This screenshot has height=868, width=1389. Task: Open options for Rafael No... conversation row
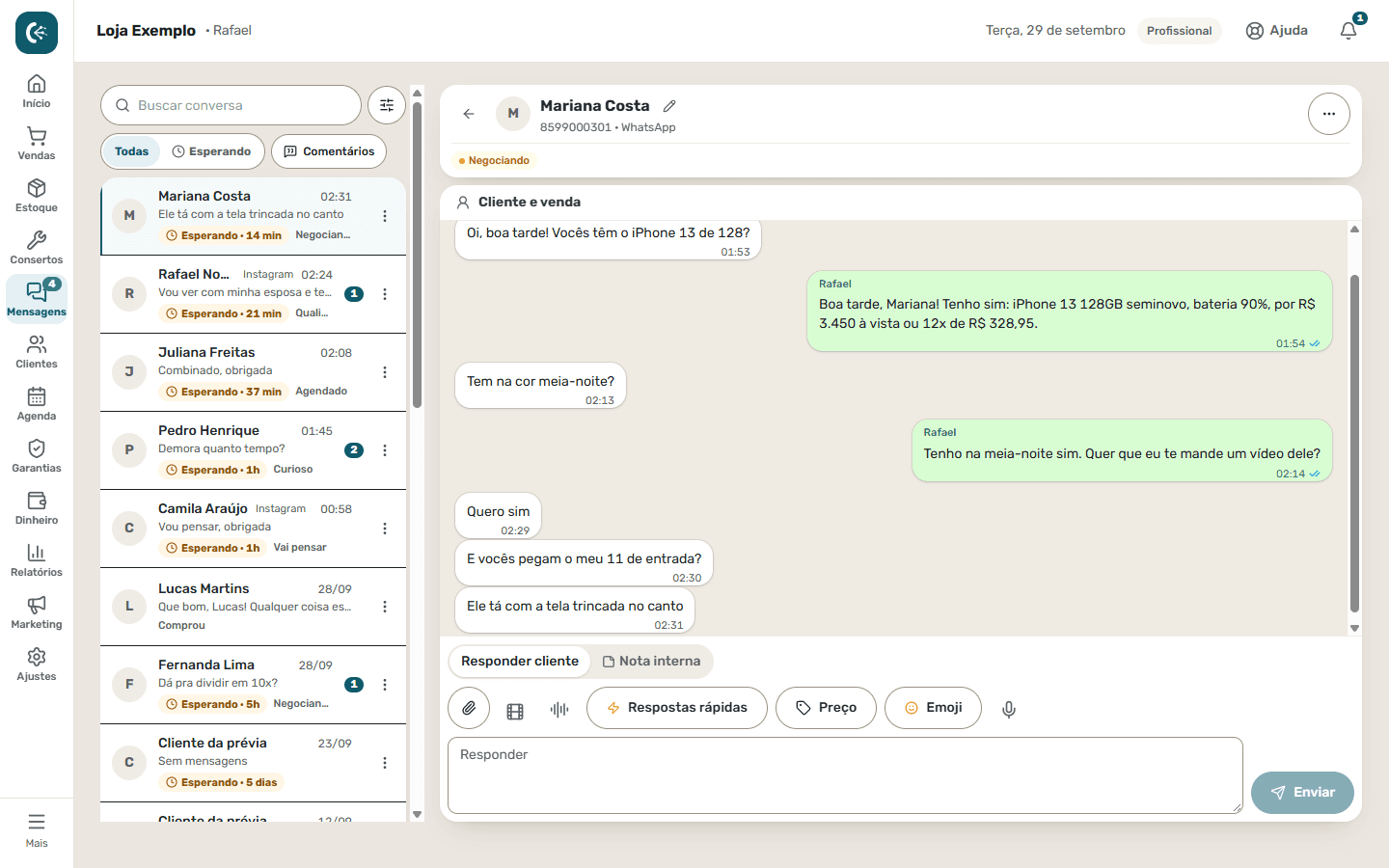(x=385, y=294)
